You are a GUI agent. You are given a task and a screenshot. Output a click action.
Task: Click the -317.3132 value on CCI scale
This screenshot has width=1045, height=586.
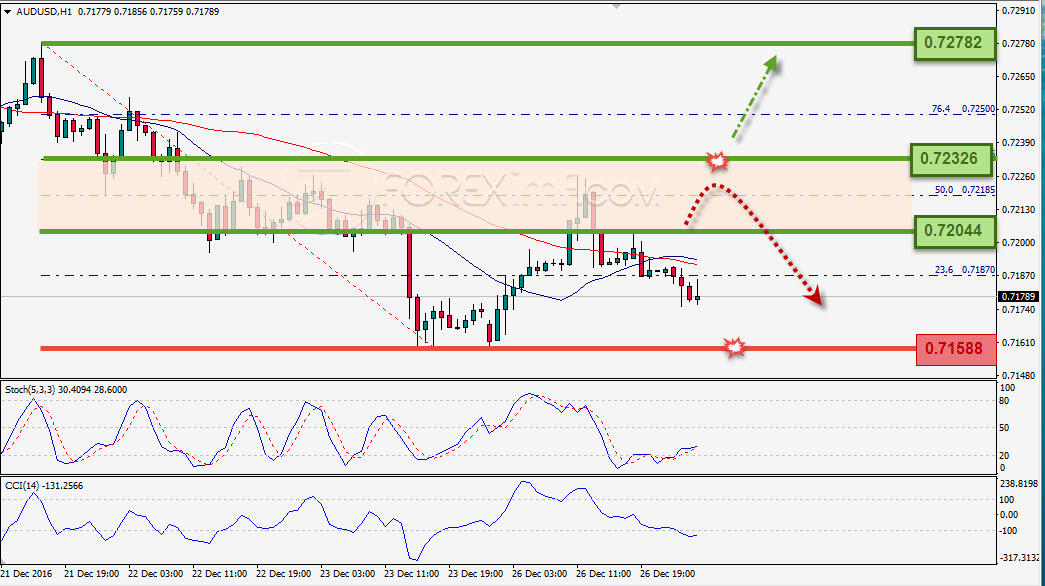coord(1020,557)
